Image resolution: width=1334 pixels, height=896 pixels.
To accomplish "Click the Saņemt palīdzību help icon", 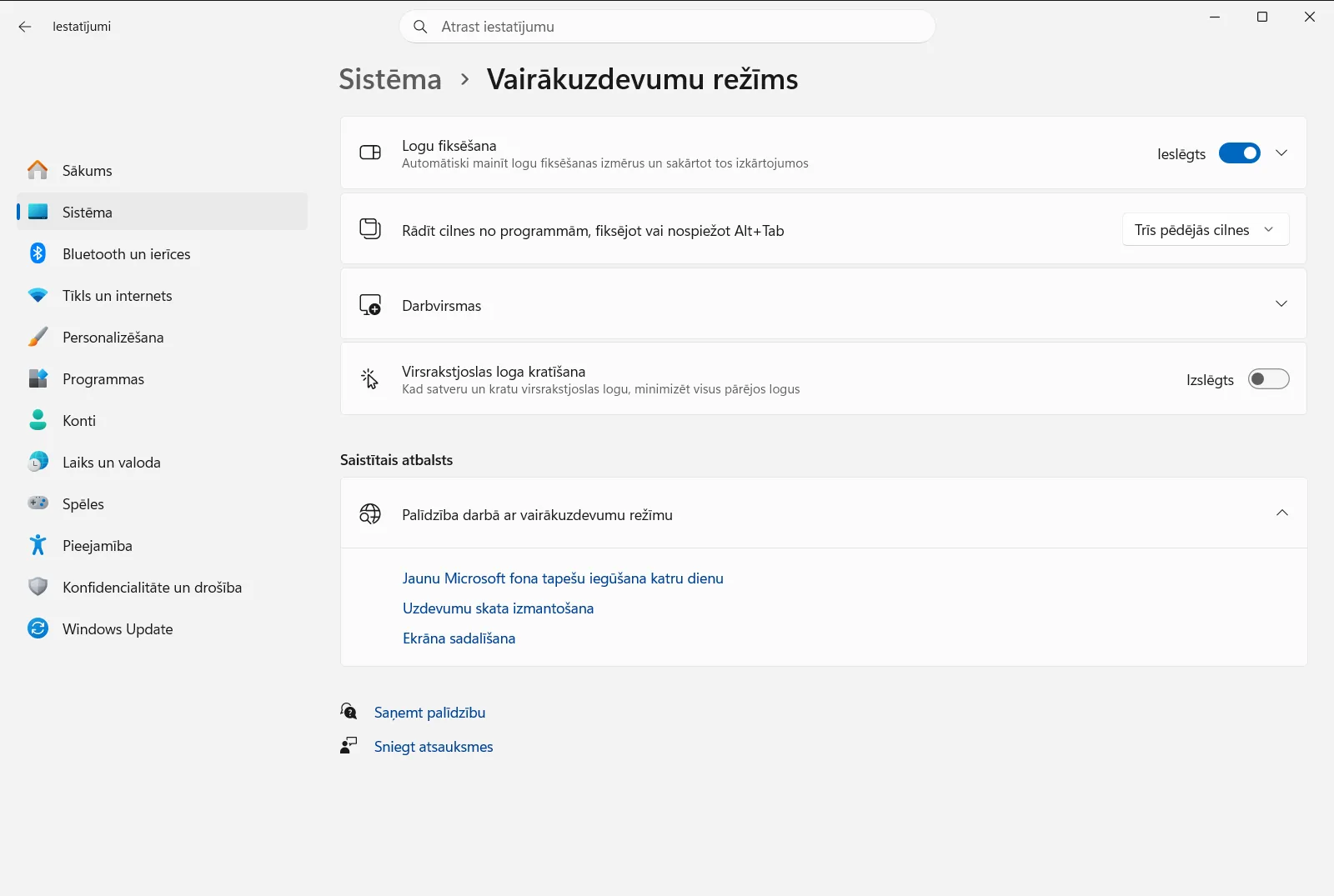I will point(349,711).
